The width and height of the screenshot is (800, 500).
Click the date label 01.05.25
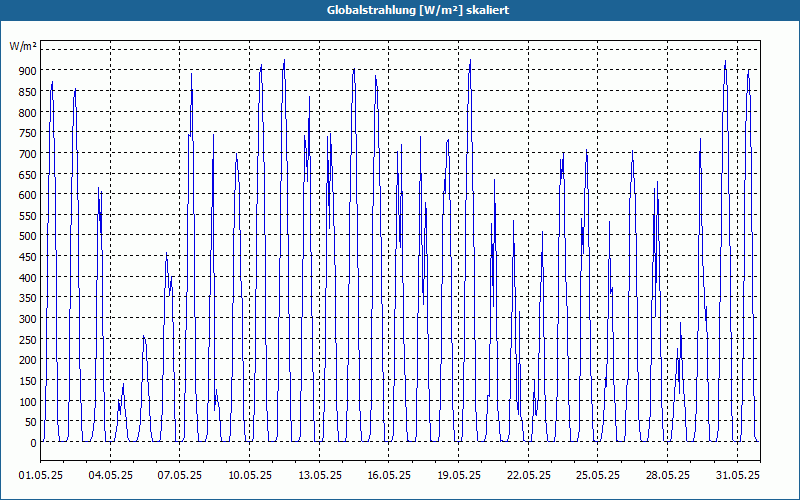click(41, 476)
